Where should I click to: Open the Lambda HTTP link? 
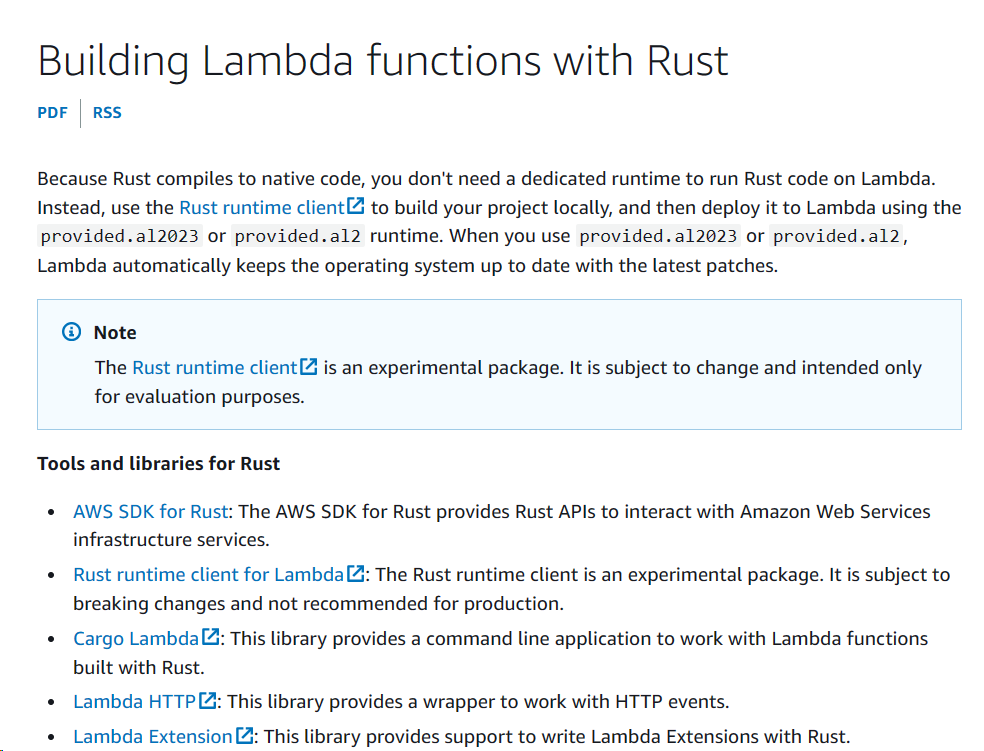(134, 701)
